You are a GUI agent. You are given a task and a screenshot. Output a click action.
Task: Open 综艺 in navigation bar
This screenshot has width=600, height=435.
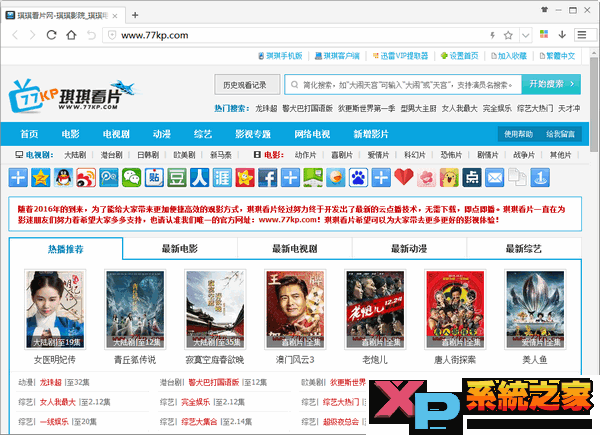click(x=203, y=134)
